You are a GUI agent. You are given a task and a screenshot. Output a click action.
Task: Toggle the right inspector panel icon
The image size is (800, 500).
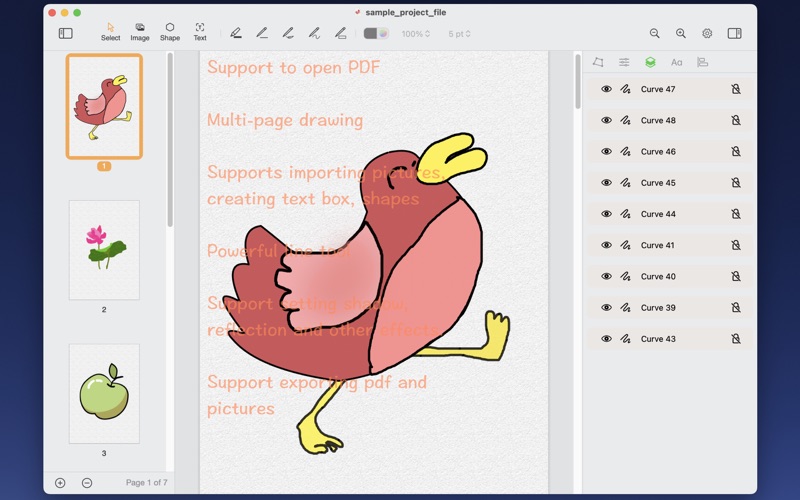[735, 34]
